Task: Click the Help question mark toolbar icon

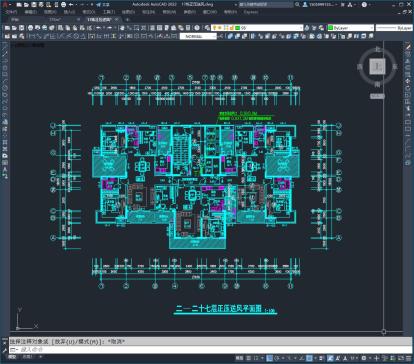Action: (197, 28)
